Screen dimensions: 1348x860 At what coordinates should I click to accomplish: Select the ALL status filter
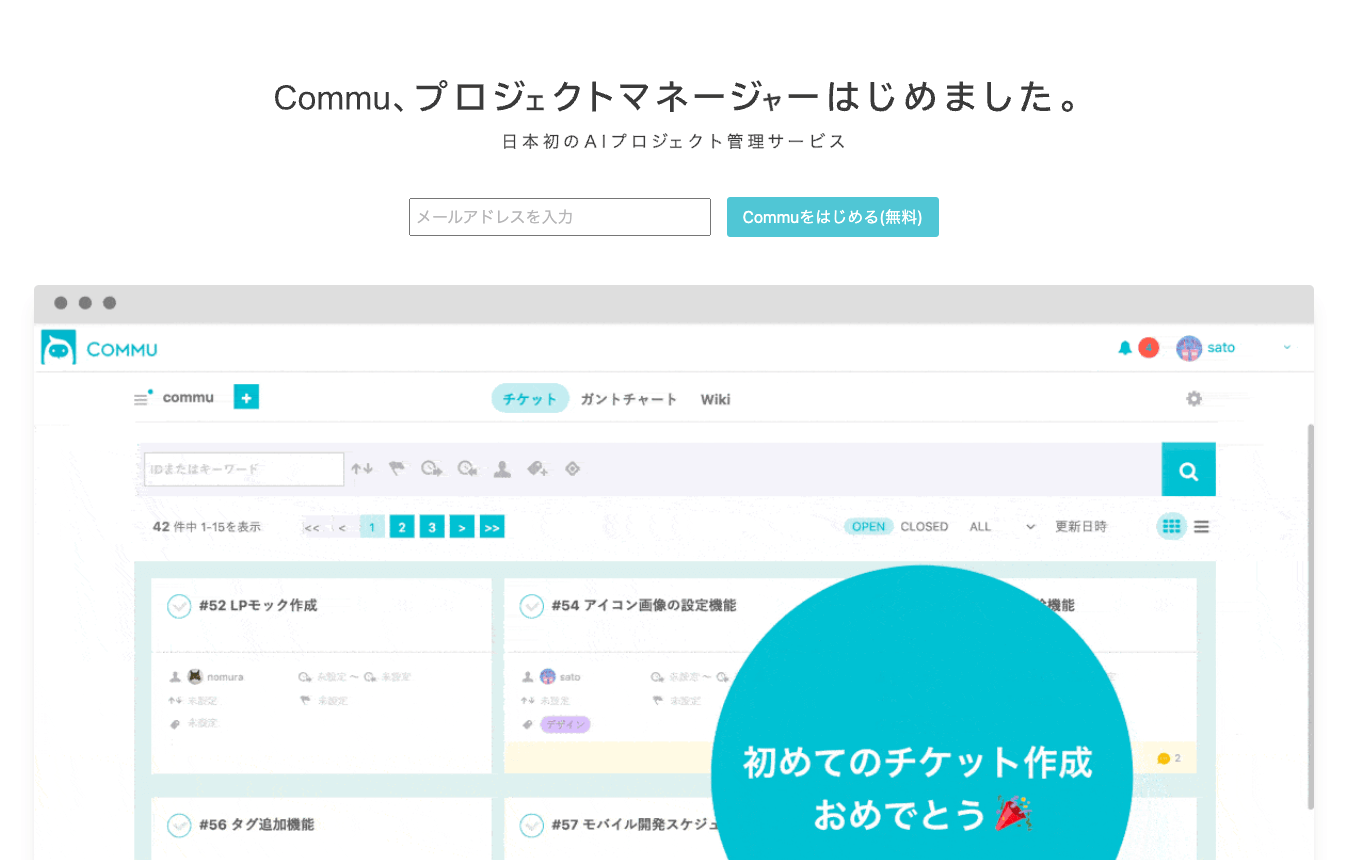(980, 527)
